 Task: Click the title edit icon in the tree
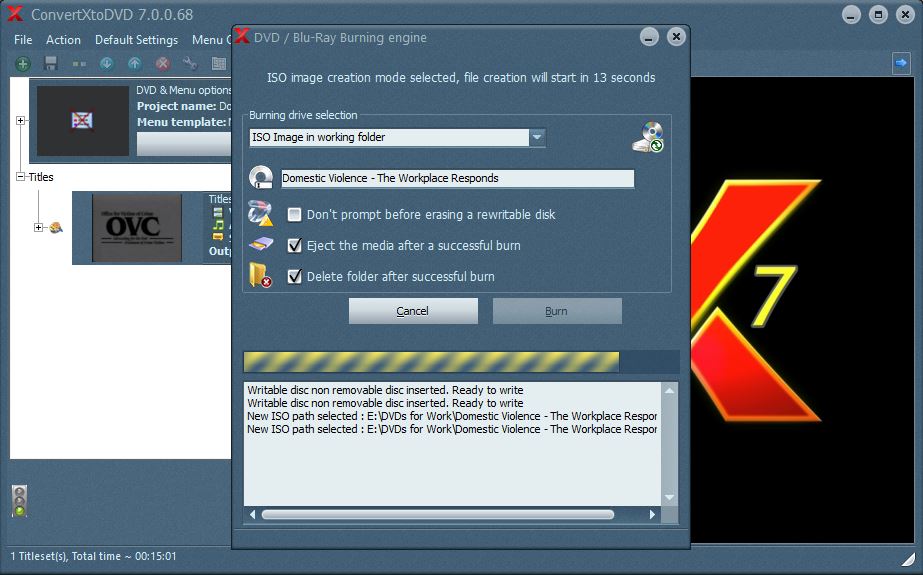[56, 227]
